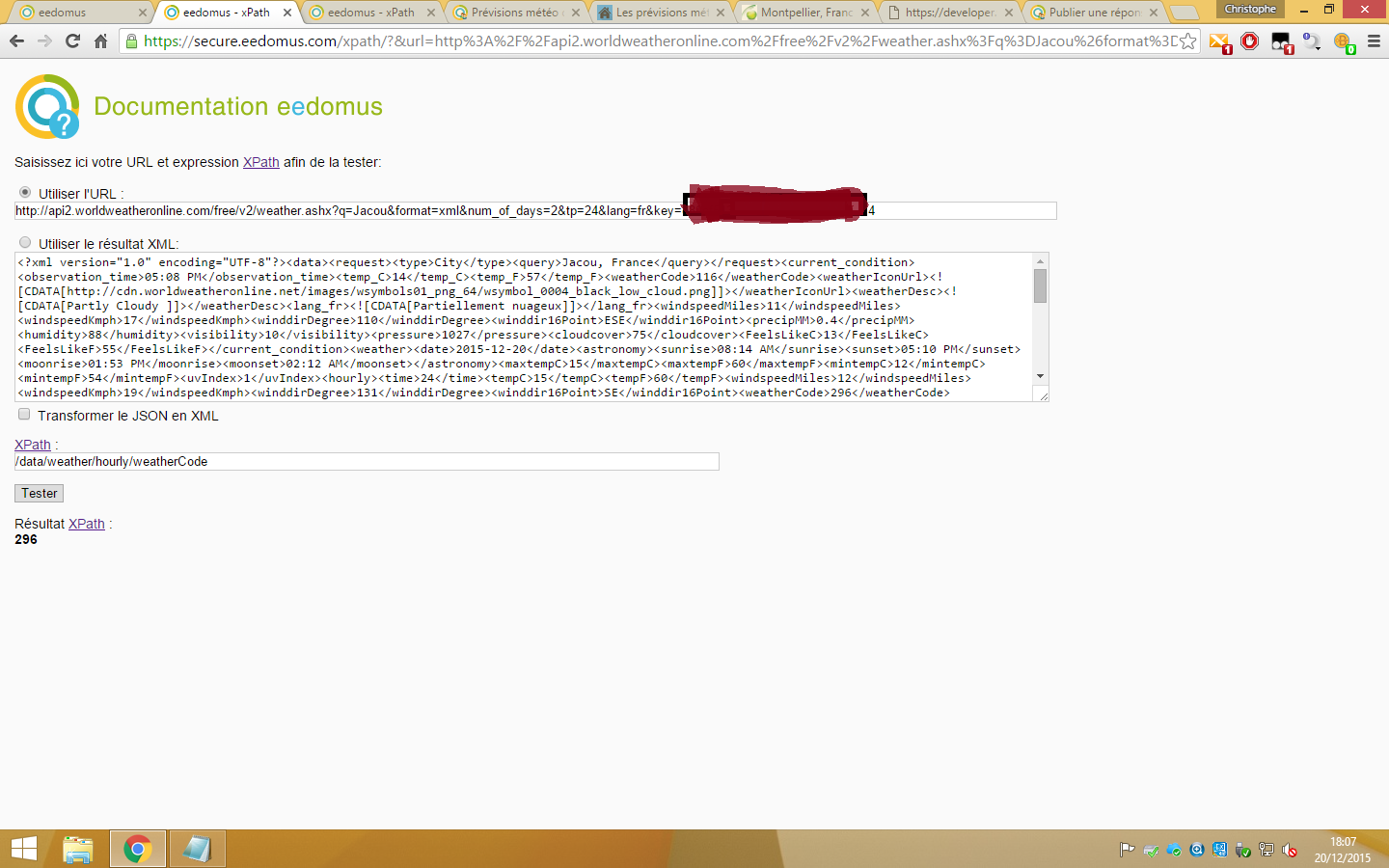Viewport: 1389px width, 868px height.
Task: Open network status tray icon
Action: tap(1266, 850)
